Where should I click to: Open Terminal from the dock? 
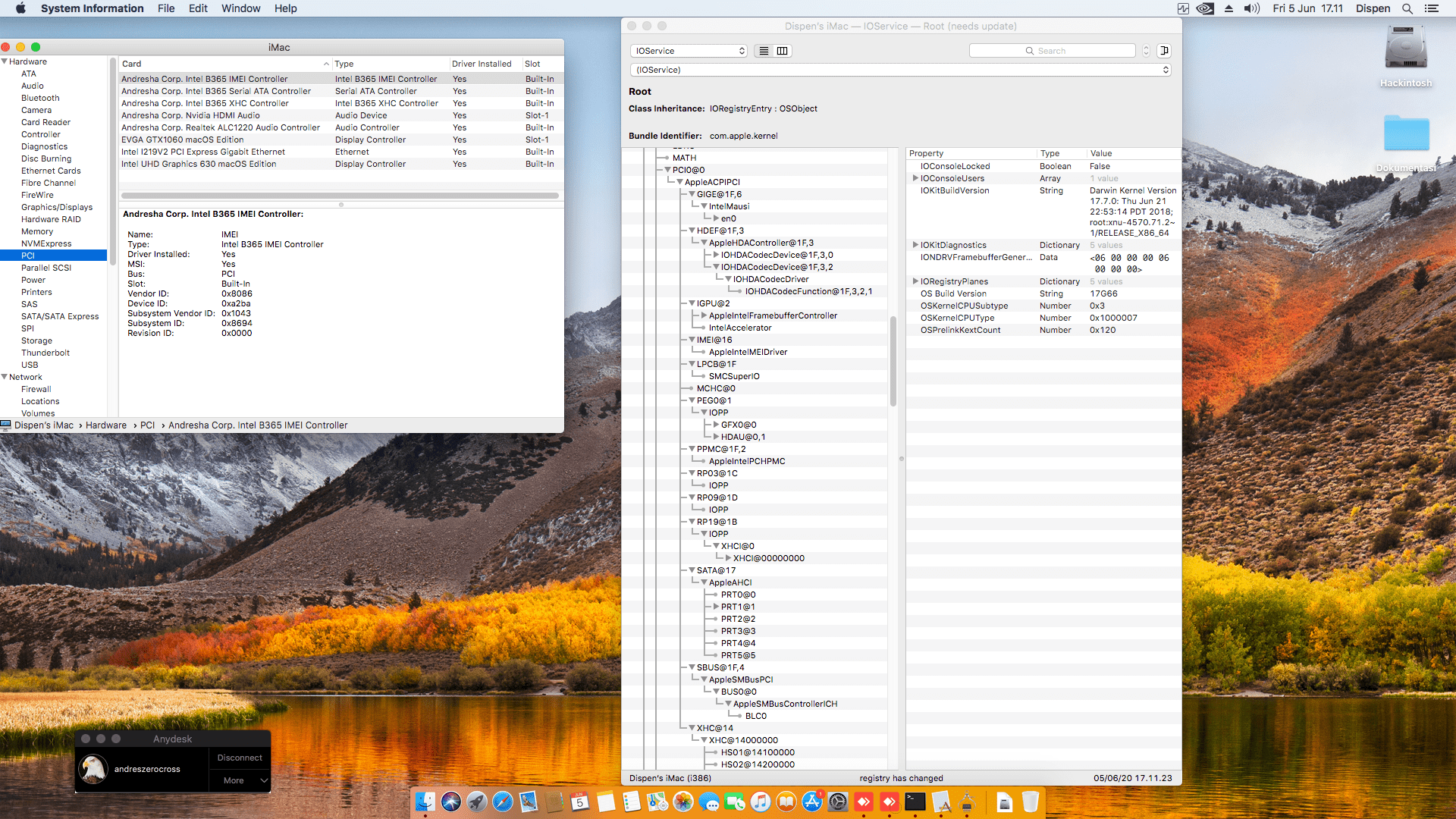pyautogui.click(x=915, y=802)
